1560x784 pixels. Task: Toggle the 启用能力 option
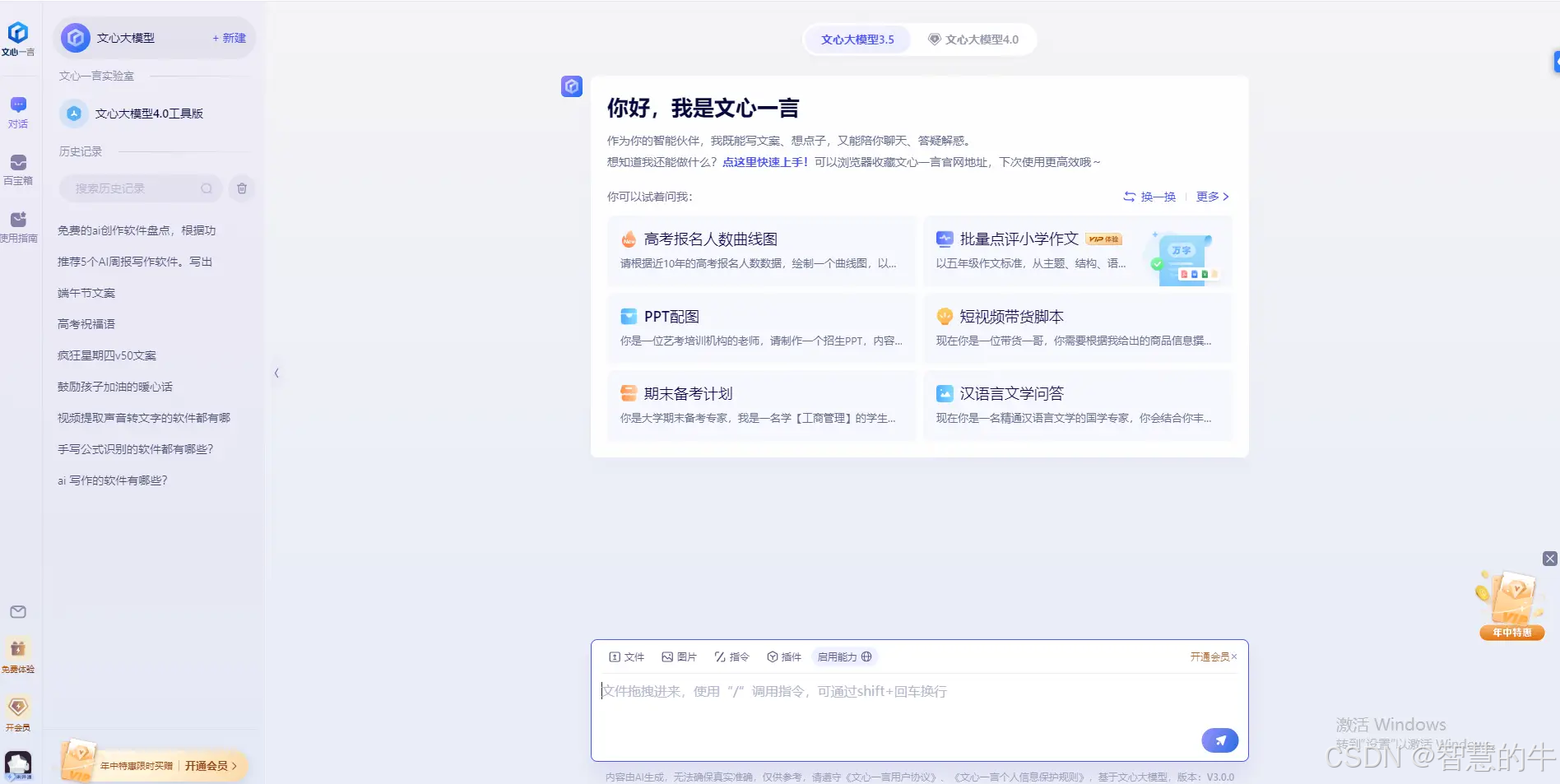pos(844,656)
